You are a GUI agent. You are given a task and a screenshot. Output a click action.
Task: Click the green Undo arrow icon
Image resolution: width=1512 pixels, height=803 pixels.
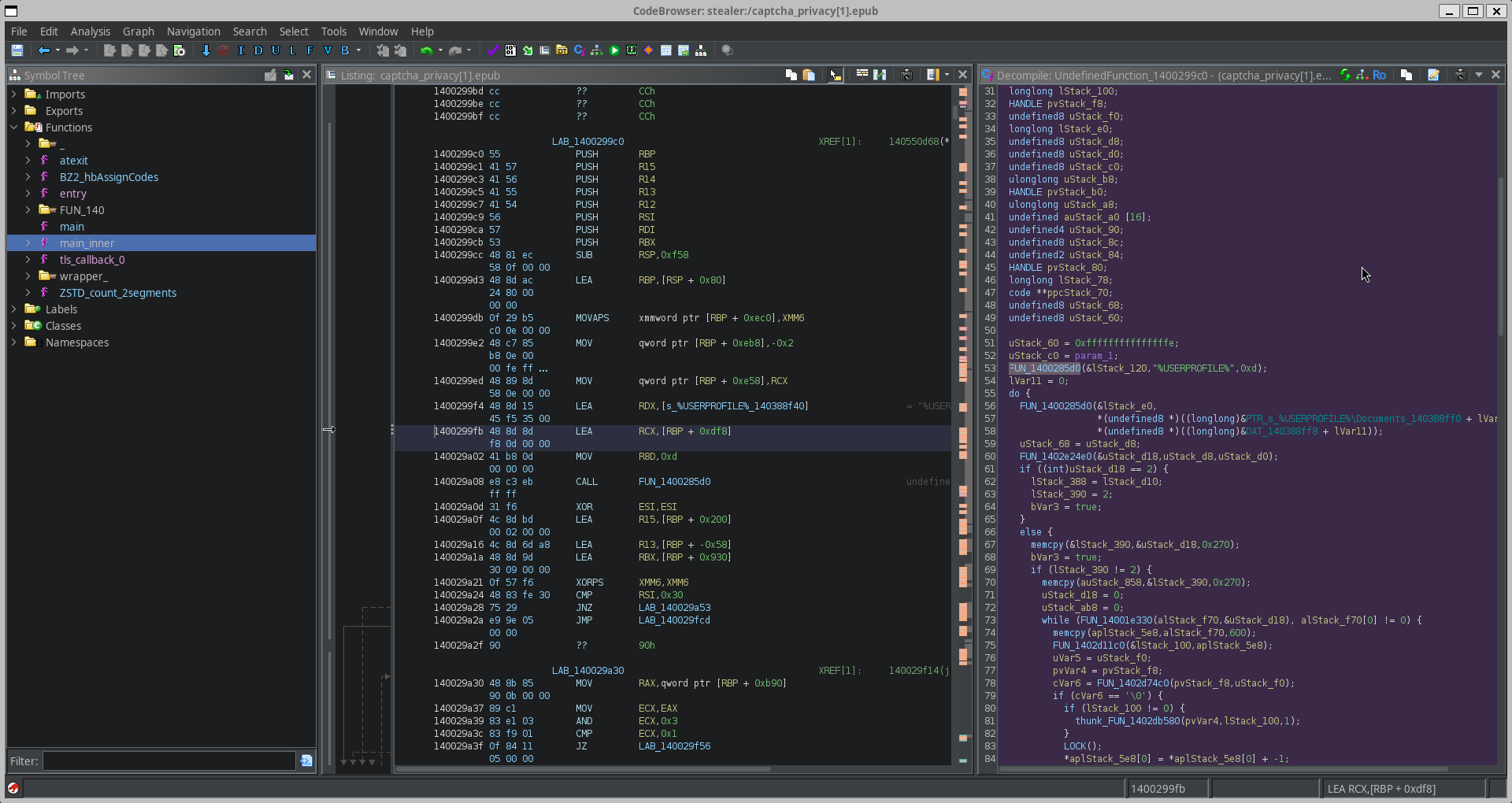coord(426,50)
